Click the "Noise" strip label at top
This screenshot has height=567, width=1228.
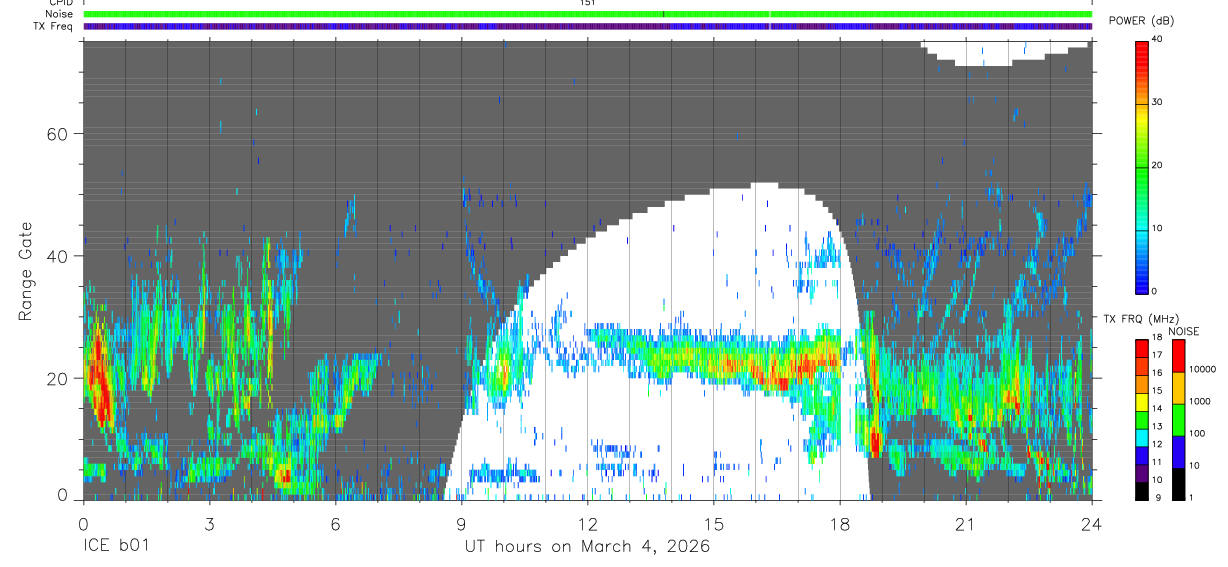pyautogui.click(x=61, y=14)
